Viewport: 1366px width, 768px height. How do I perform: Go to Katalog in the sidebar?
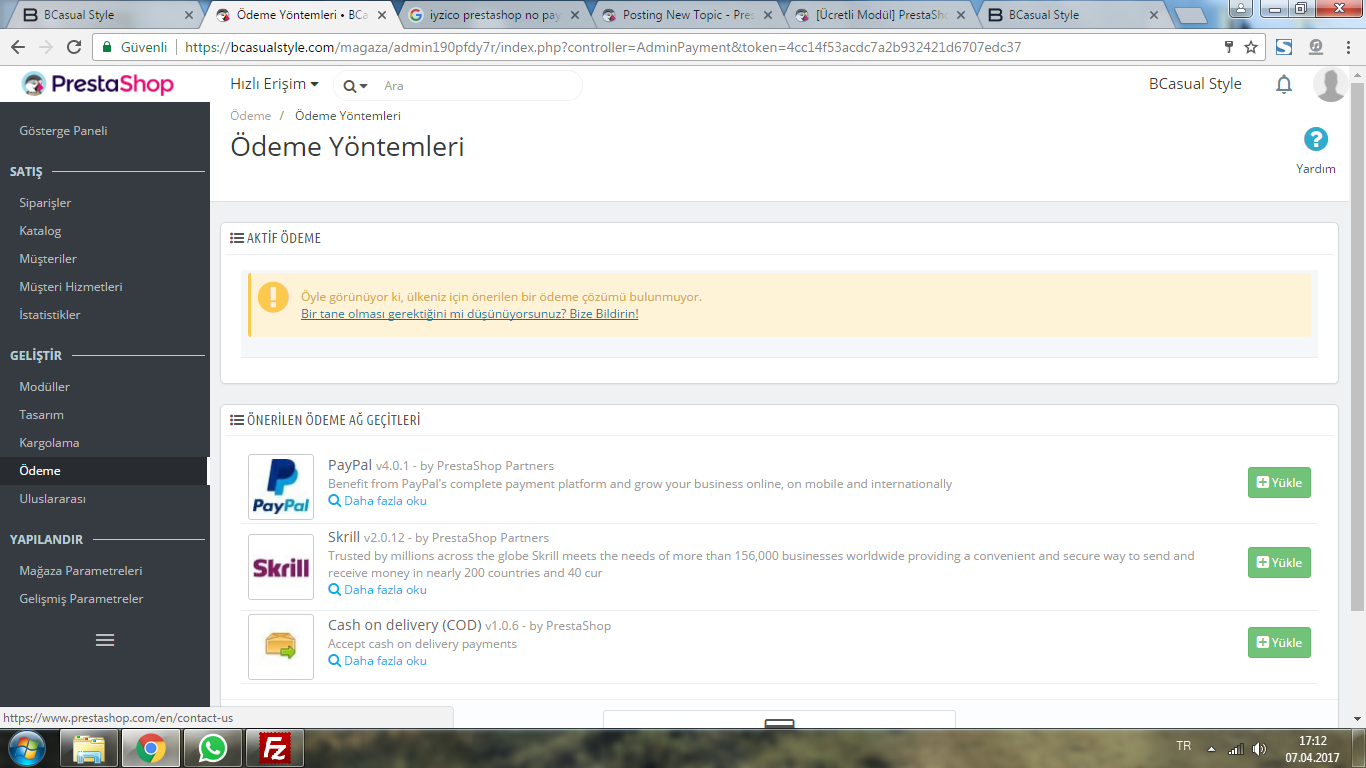(x=40, y=231)
